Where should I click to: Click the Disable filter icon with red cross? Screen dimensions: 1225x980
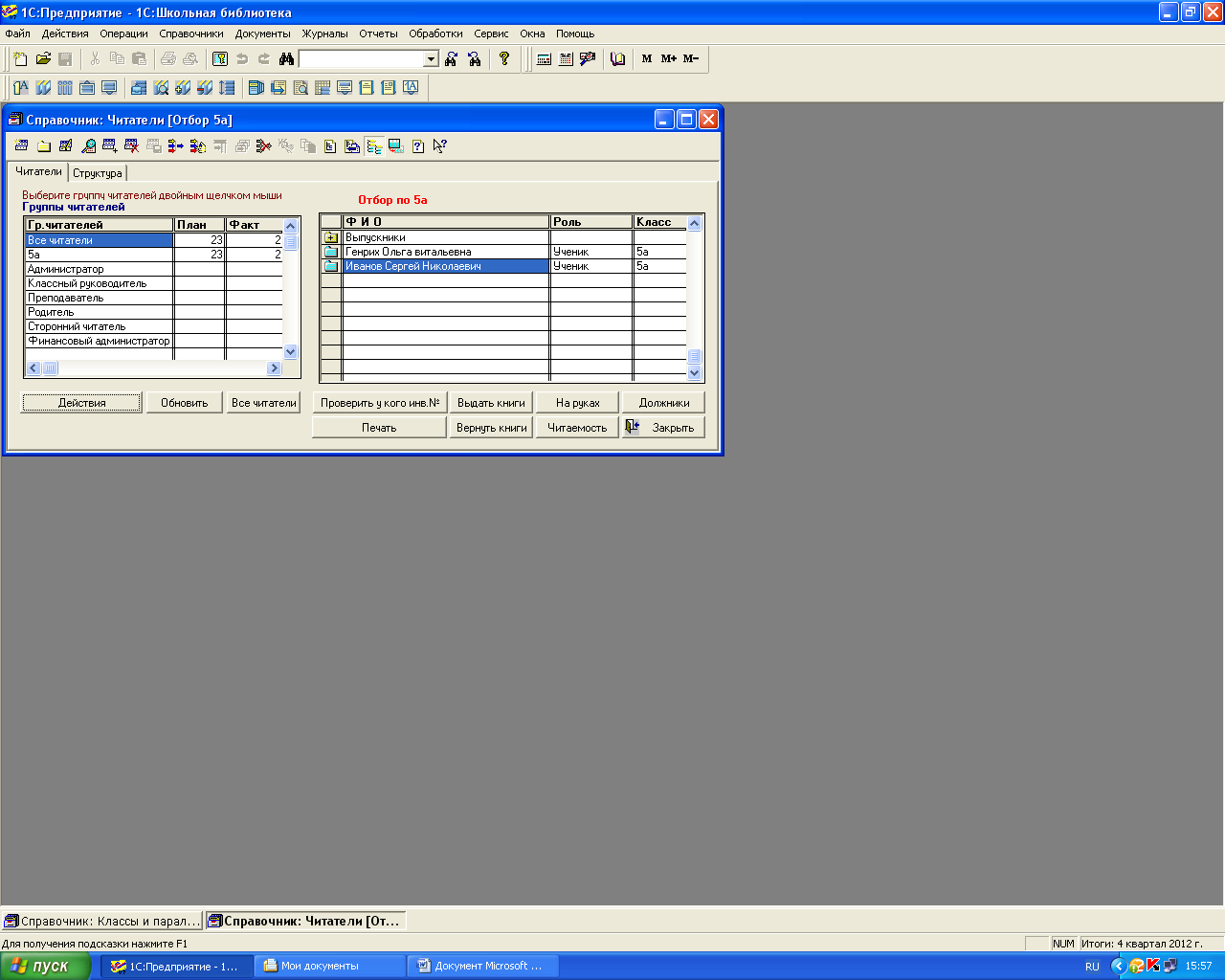point(264,146)
